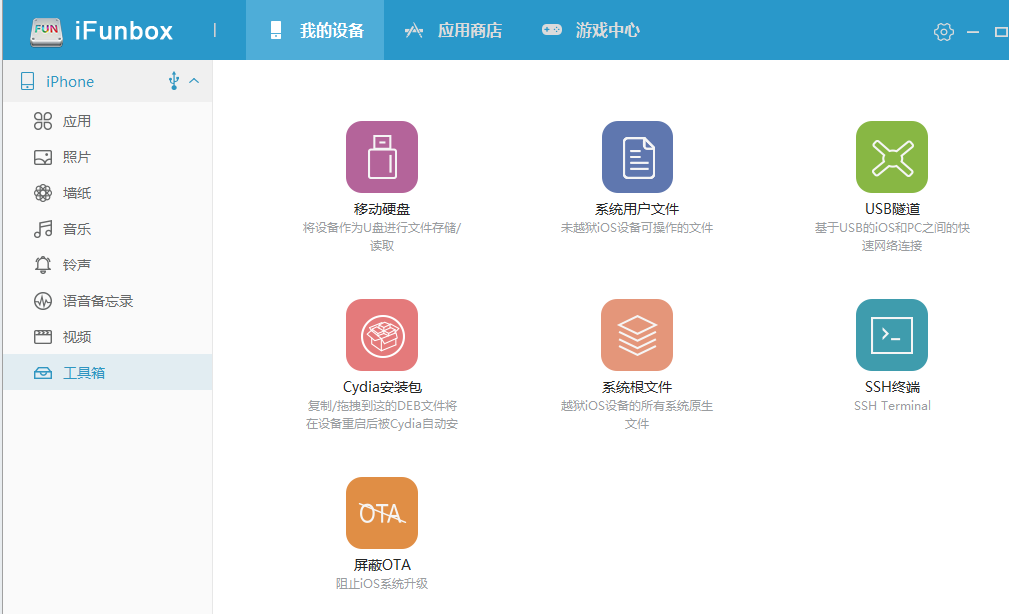Click the 'SSH Terminal' description text
The width and height of the screenshot is (1009, 614).
(892, 405)
